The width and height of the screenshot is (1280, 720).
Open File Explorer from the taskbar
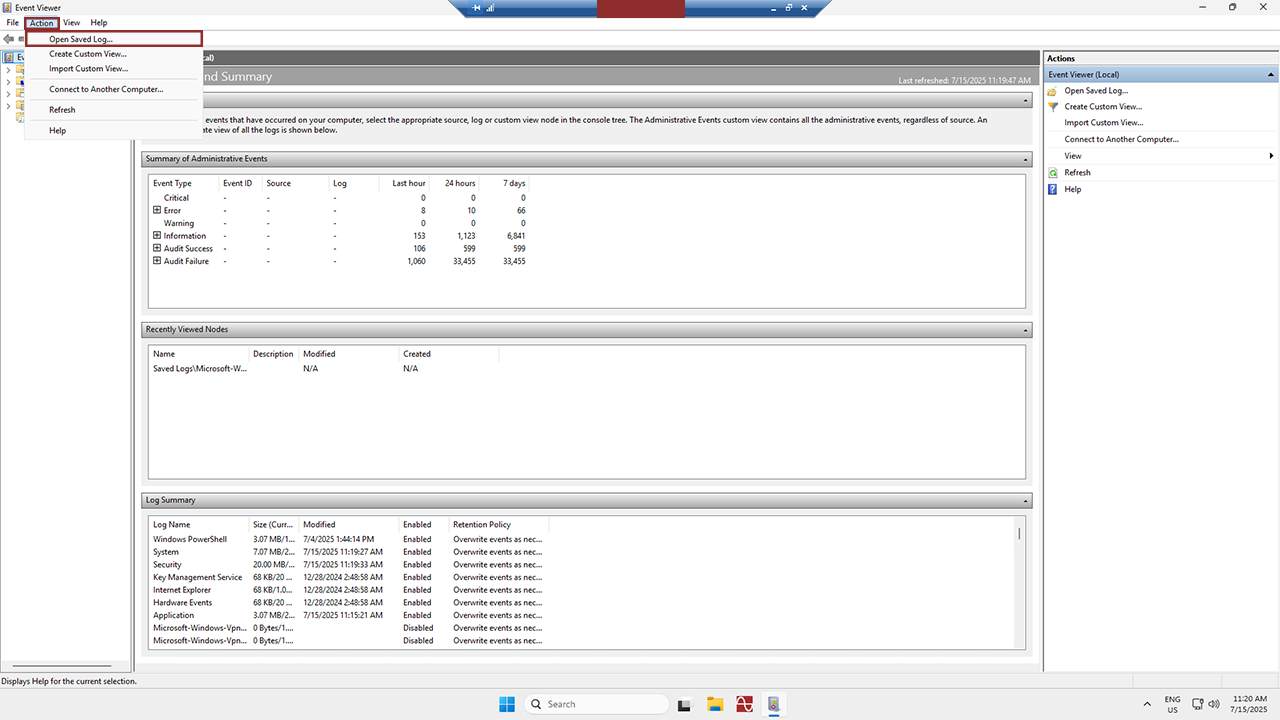point(715,704)
